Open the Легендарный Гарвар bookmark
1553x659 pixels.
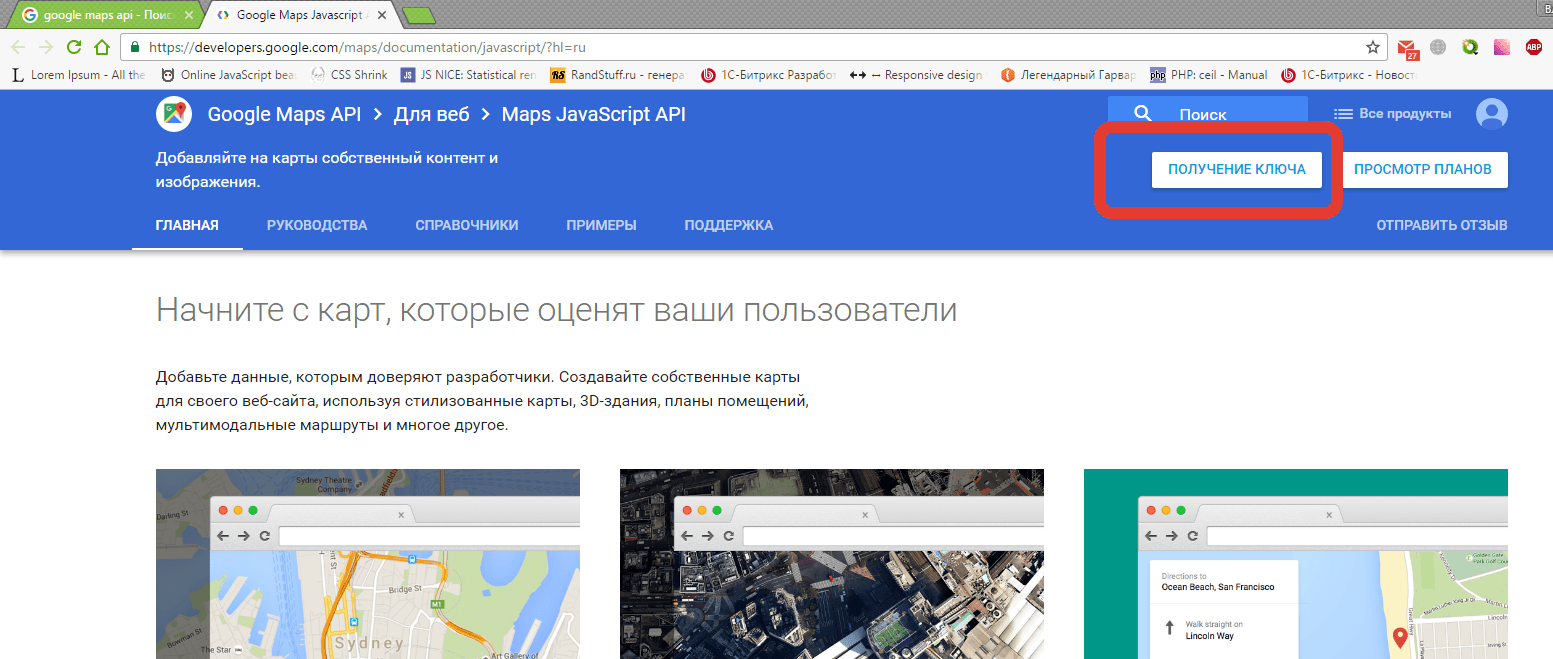pyautogui.click(x=1068, y=75)
